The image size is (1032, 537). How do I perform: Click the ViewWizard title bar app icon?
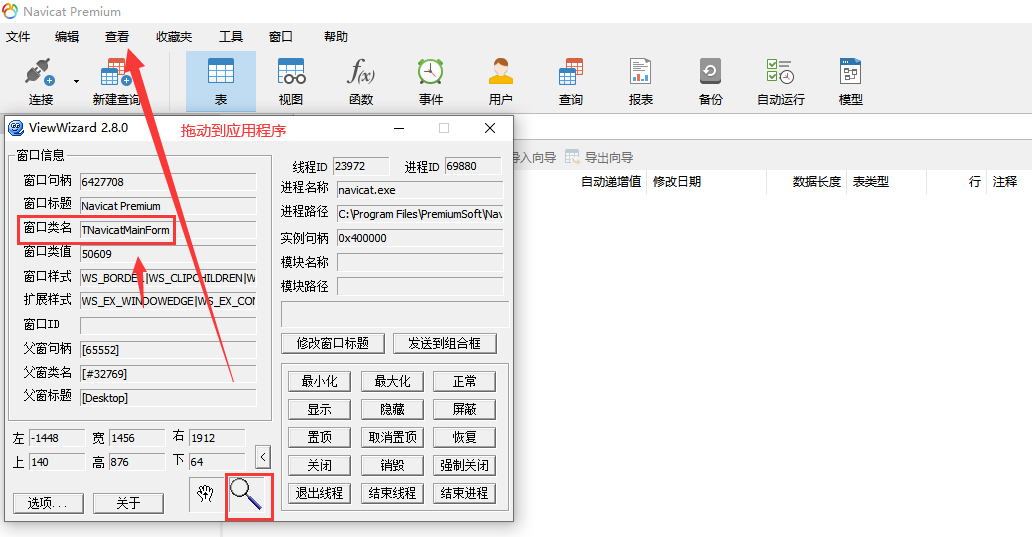[x=16, y=128]
